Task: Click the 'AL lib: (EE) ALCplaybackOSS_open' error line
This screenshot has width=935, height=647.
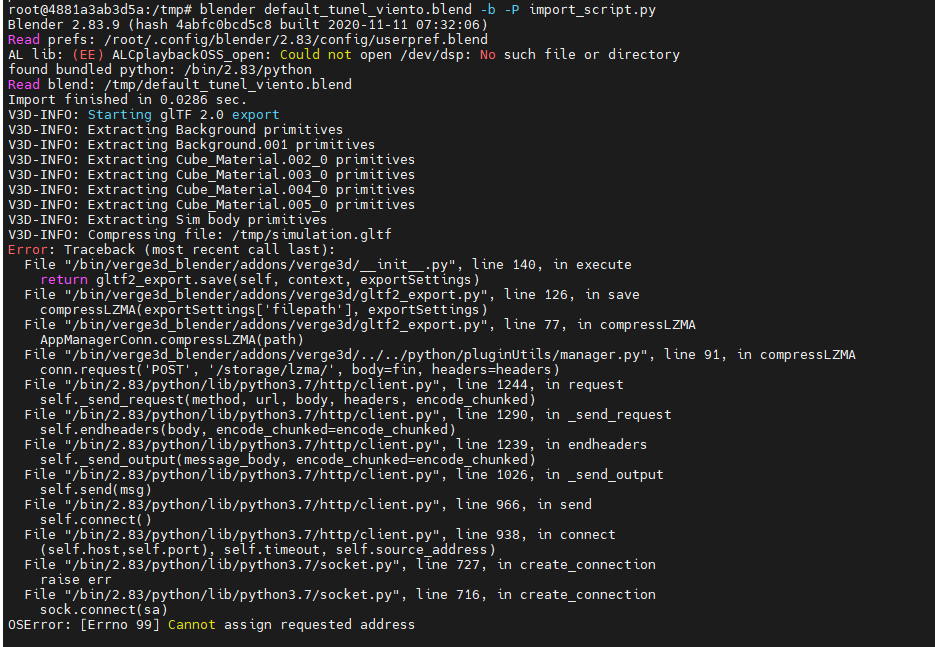Action: tap(343, 55)
